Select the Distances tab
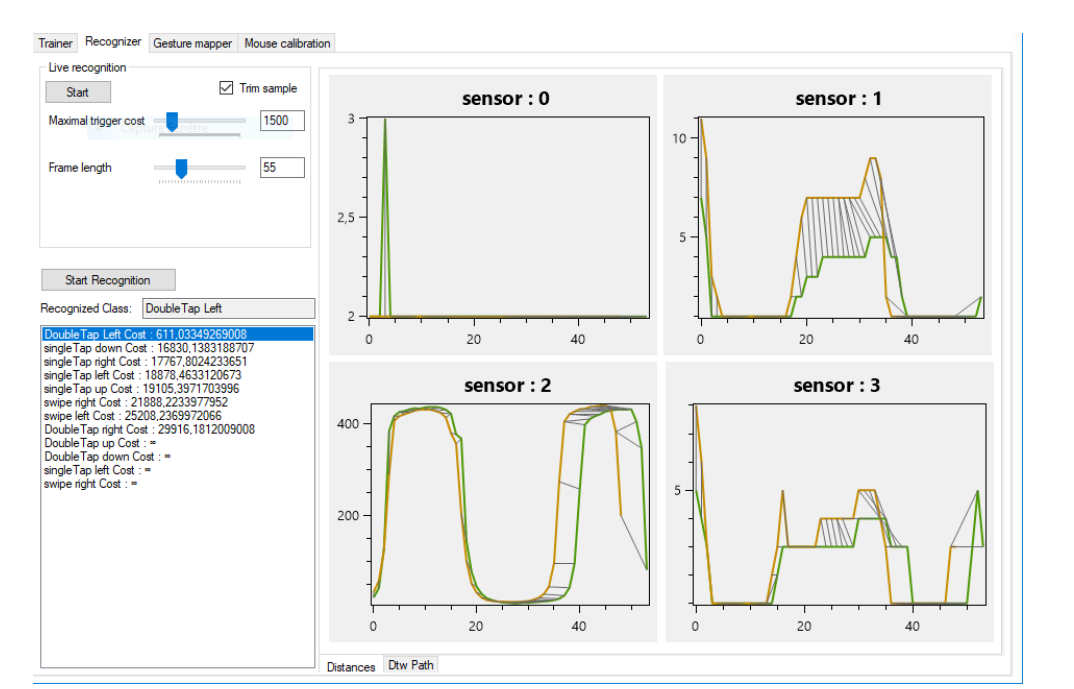1074x689 pixels. 351,666
